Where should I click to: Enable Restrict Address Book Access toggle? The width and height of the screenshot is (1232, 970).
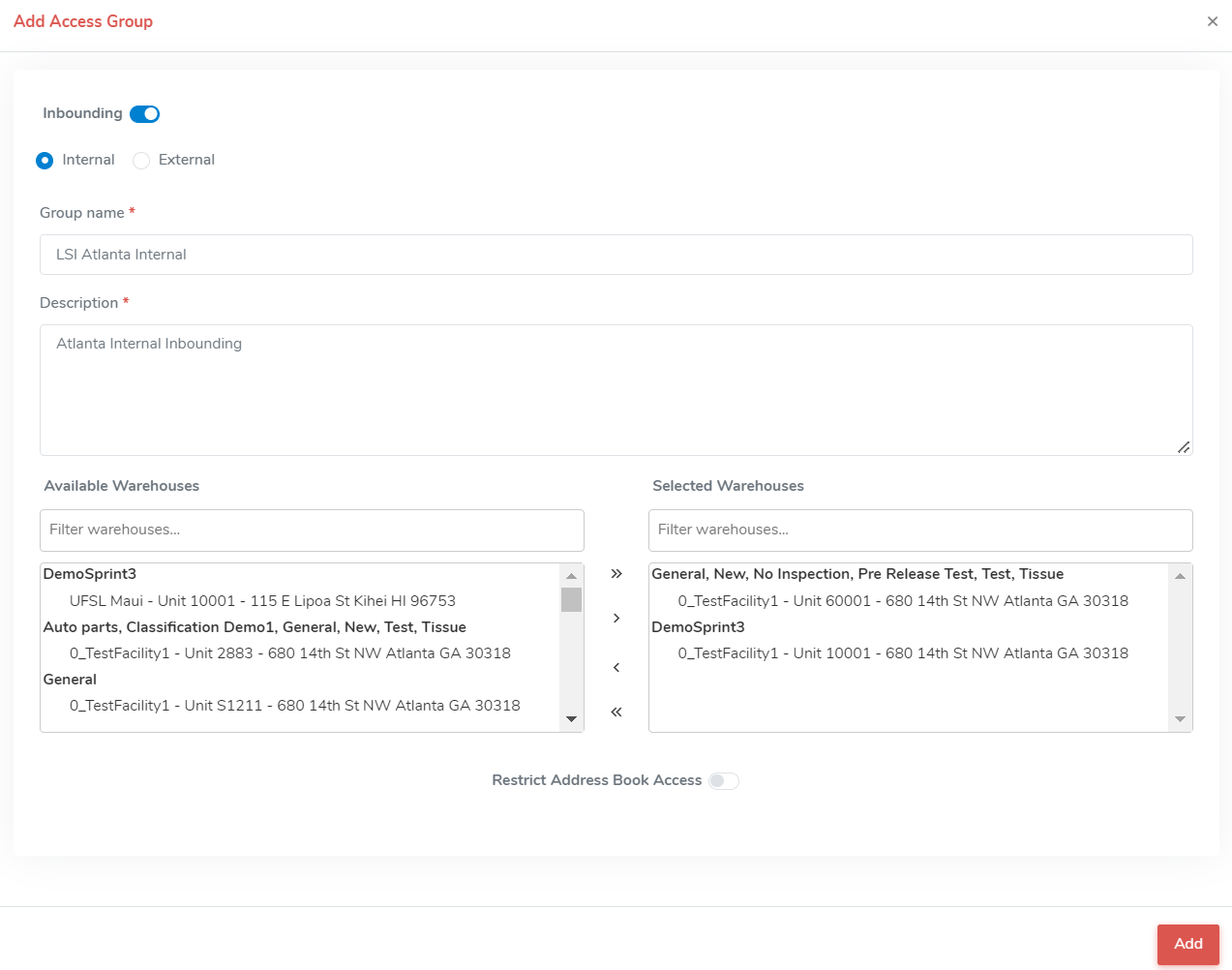[x=723, y=781]
